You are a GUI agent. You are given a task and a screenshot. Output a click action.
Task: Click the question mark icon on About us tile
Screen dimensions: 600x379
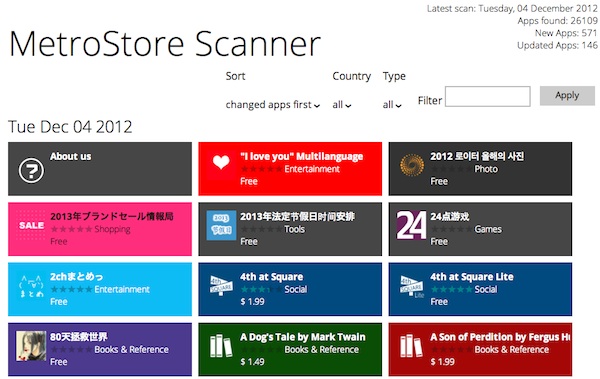[x=31, y=170]
